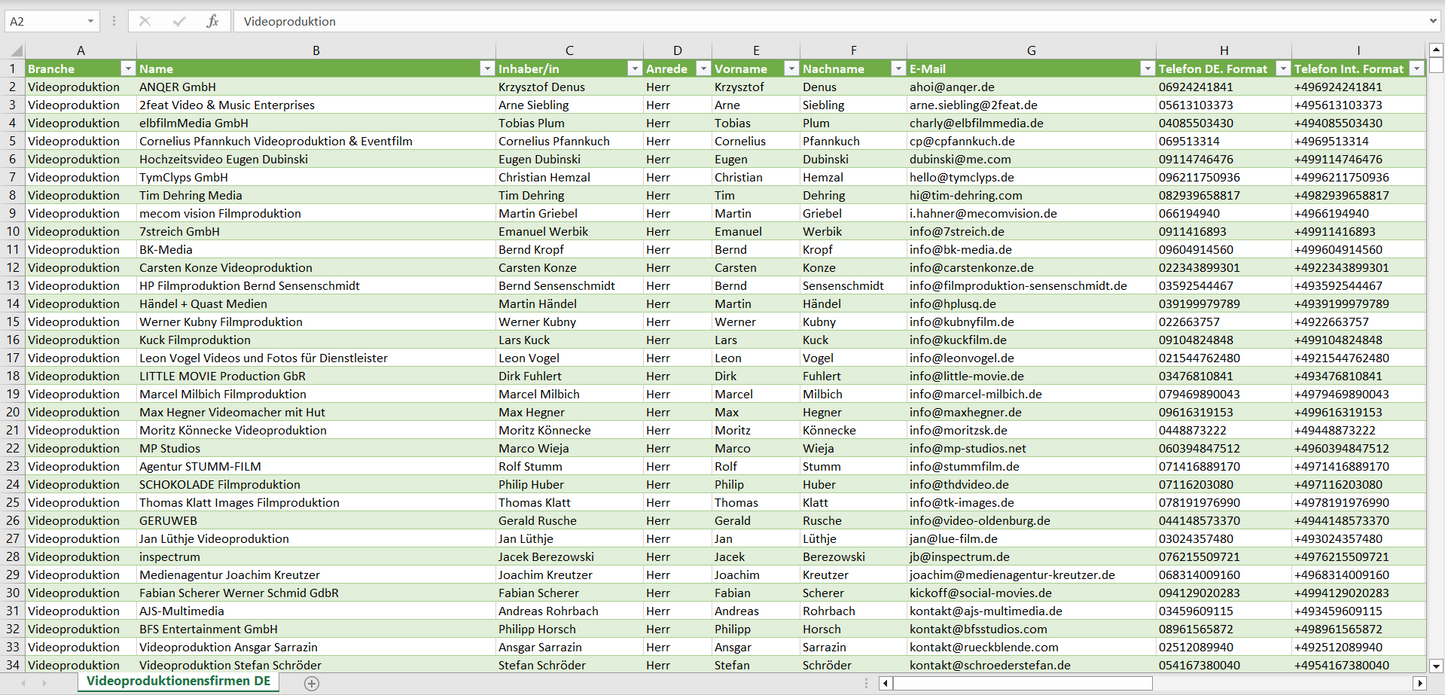Select row 15 by its row header
Screen dimensions: 1445x695
[x=13, y=322]
